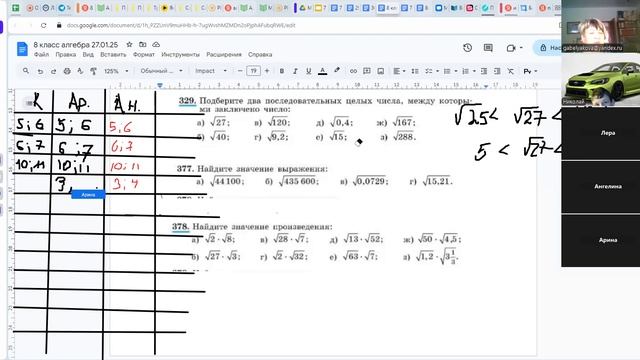Decrease the indent

tap(484, 71)
